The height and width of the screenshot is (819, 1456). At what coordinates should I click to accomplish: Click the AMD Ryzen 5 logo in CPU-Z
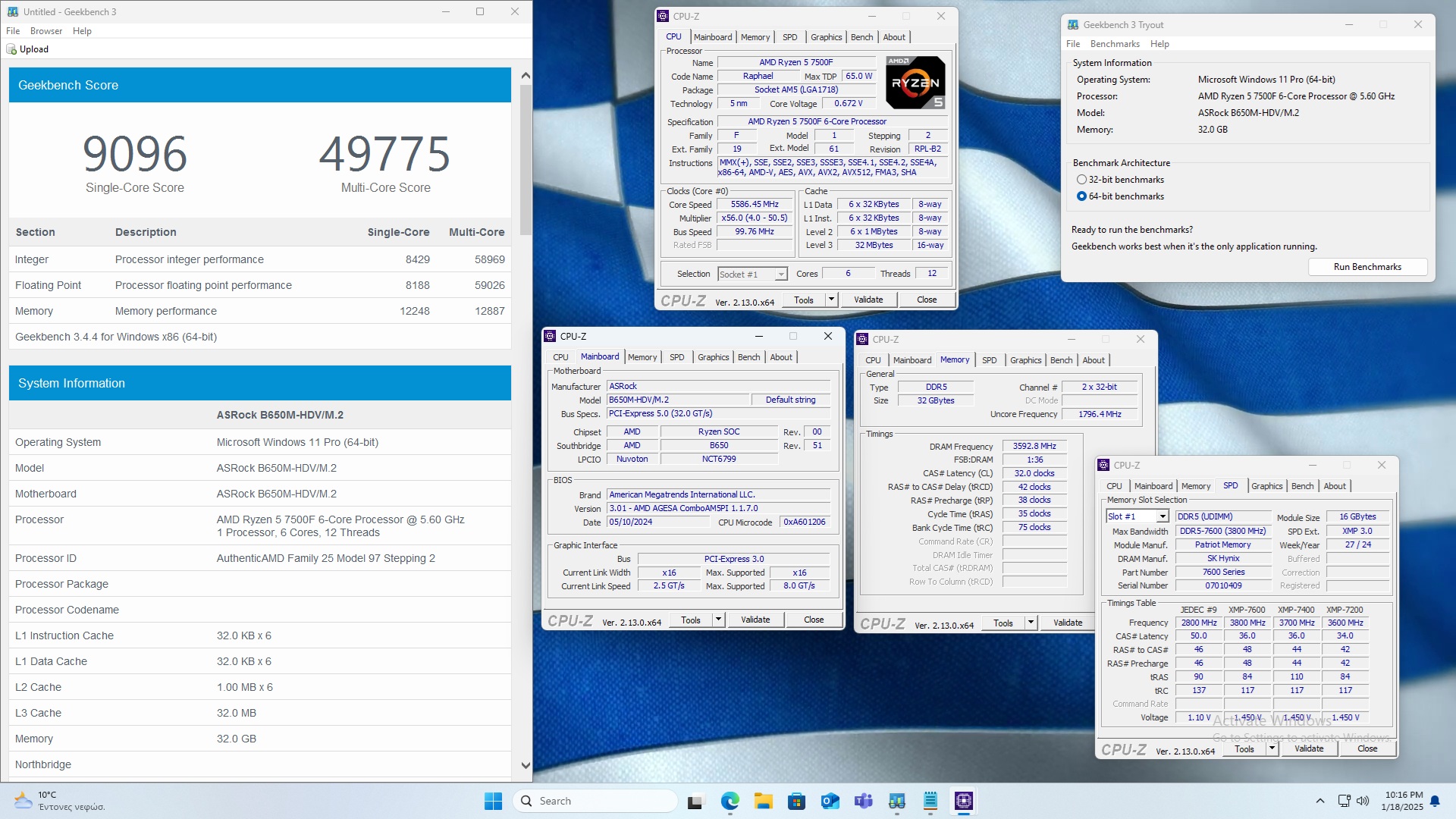[916, 83]
